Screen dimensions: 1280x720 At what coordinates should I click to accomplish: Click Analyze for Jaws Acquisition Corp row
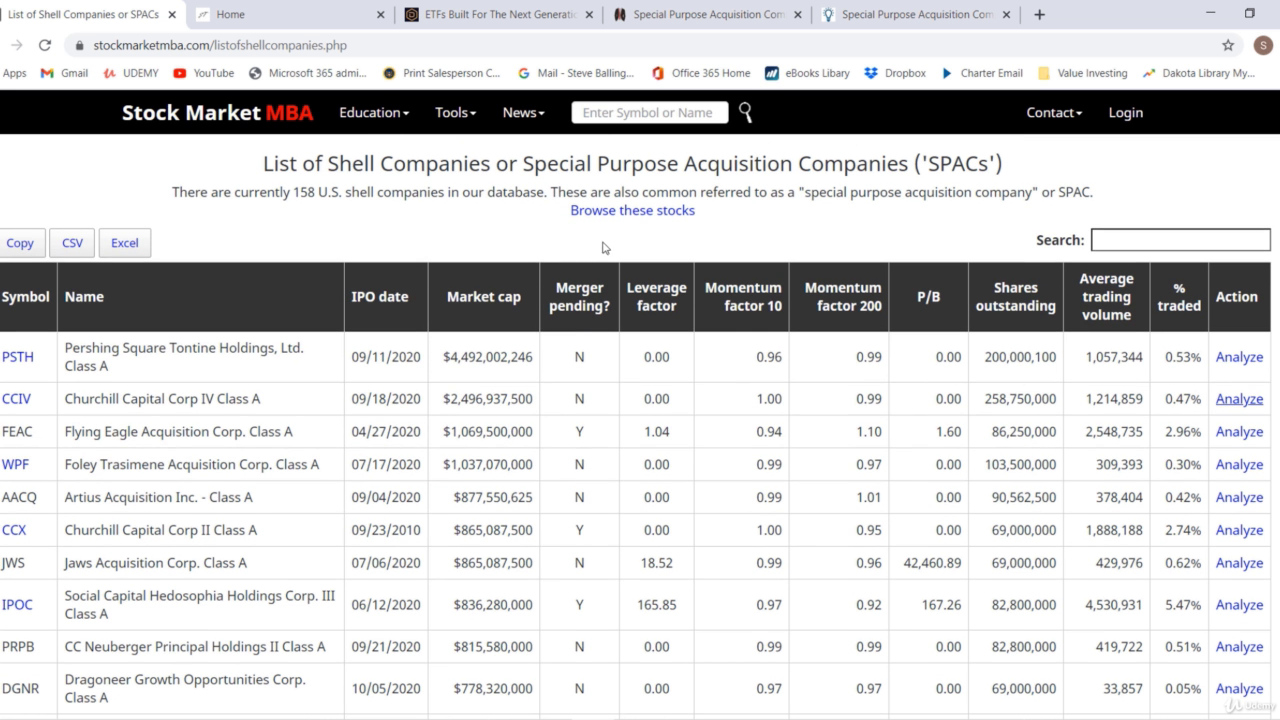(1239, 563)
